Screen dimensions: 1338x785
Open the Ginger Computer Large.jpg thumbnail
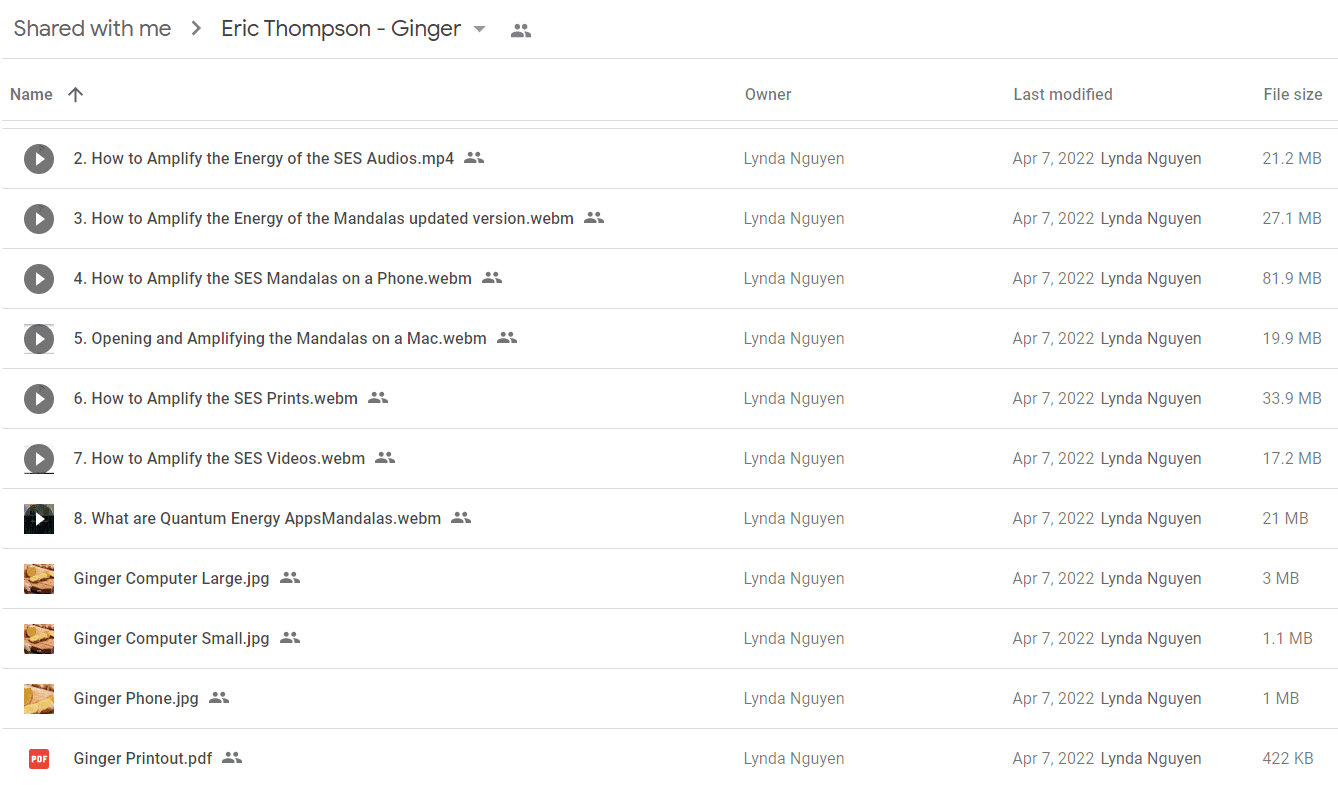pyautogui.click(x=39, y=578)
